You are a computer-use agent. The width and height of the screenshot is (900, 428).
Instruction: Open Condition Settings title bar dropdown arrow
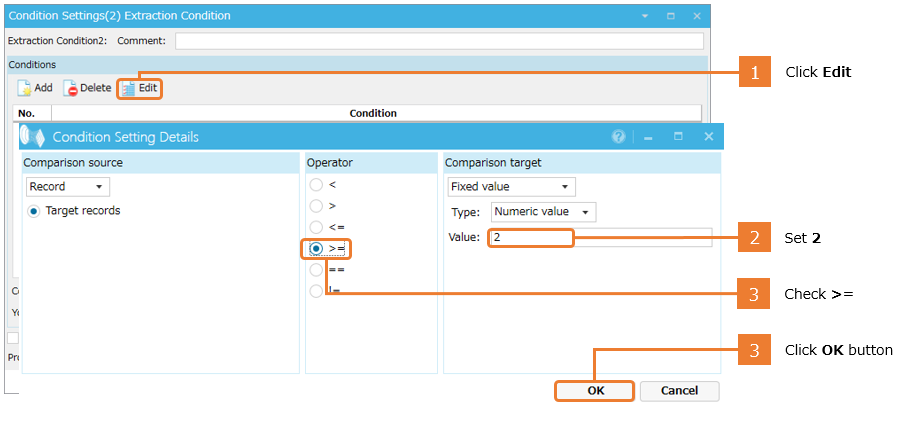click(644, 16)
